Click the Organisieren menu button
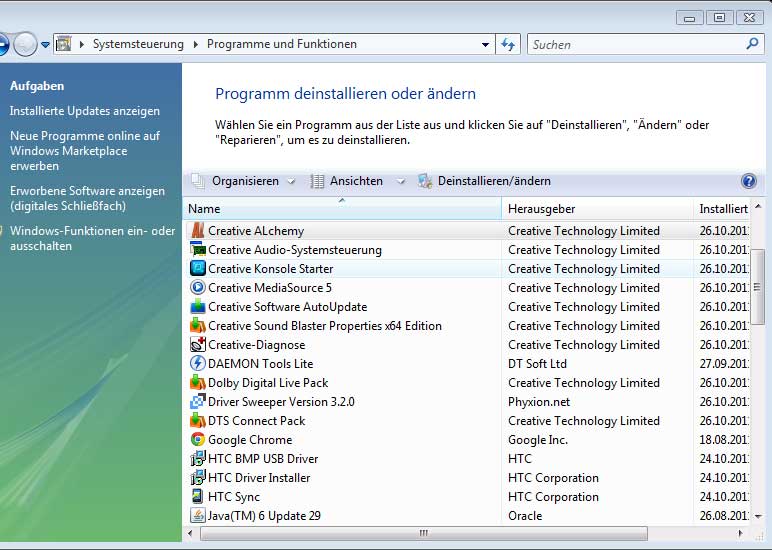The height and width of the screenshot is (550, 772). point(243,181)
